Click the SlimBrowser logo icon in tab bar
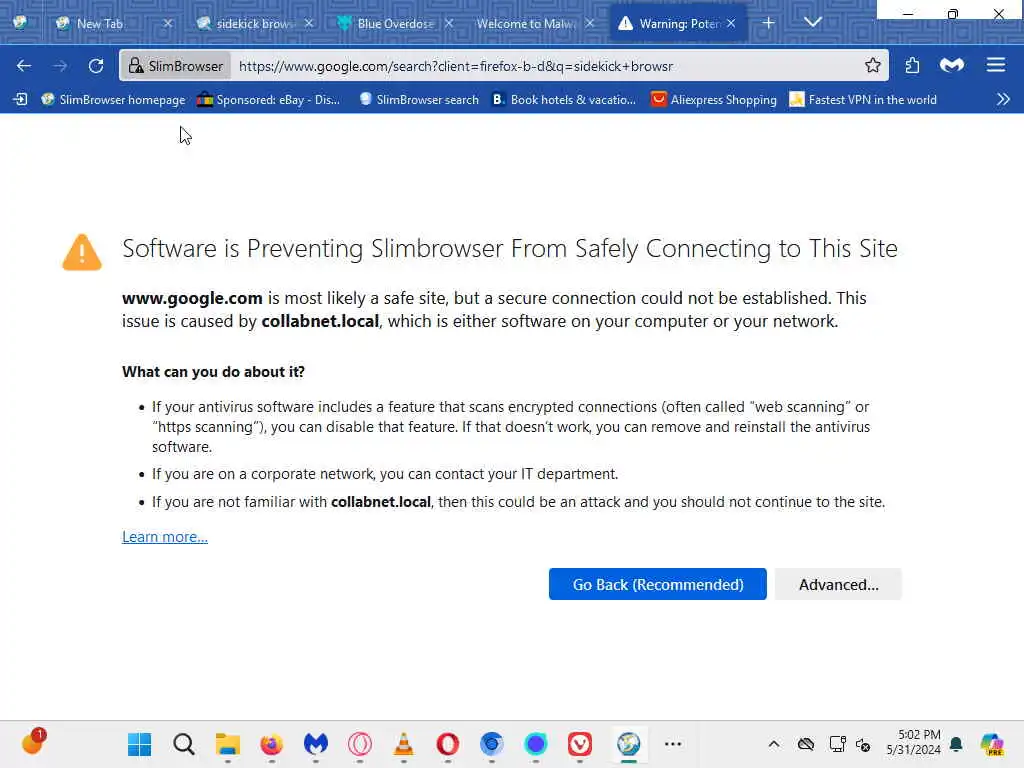This screenshot has width=1024, height=768. click(x=20, y=22)
